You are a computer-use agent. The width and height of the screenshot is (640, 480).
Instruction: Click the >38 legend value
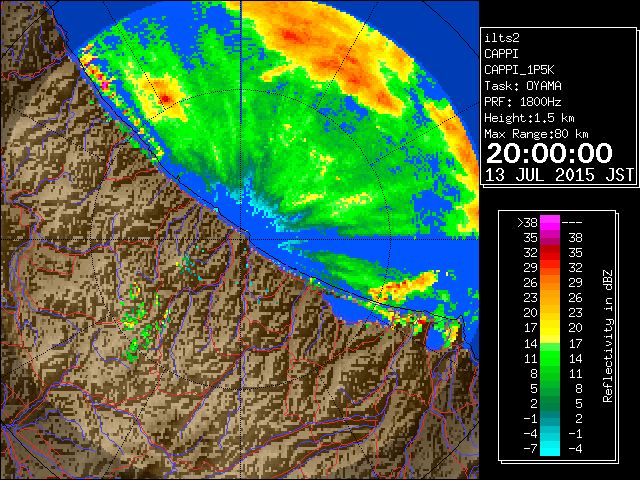pyautogui.click(x=527, y=223)
